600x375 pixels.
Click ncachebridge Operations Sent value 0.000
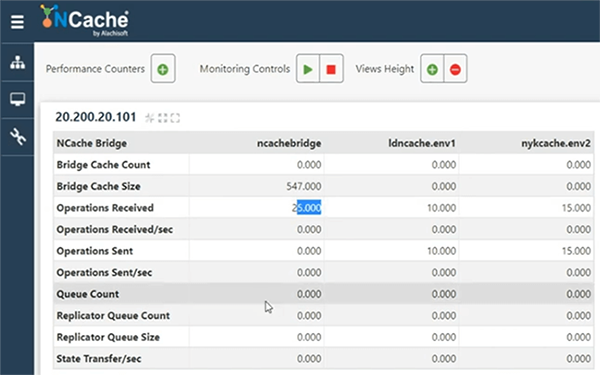(x=309, y=251)
